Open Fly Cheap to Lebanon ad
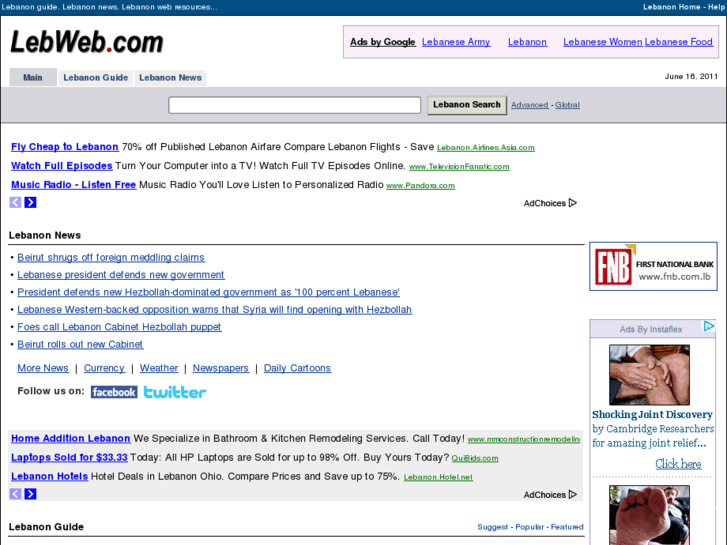The image size is (727, 545). point(65,147)
